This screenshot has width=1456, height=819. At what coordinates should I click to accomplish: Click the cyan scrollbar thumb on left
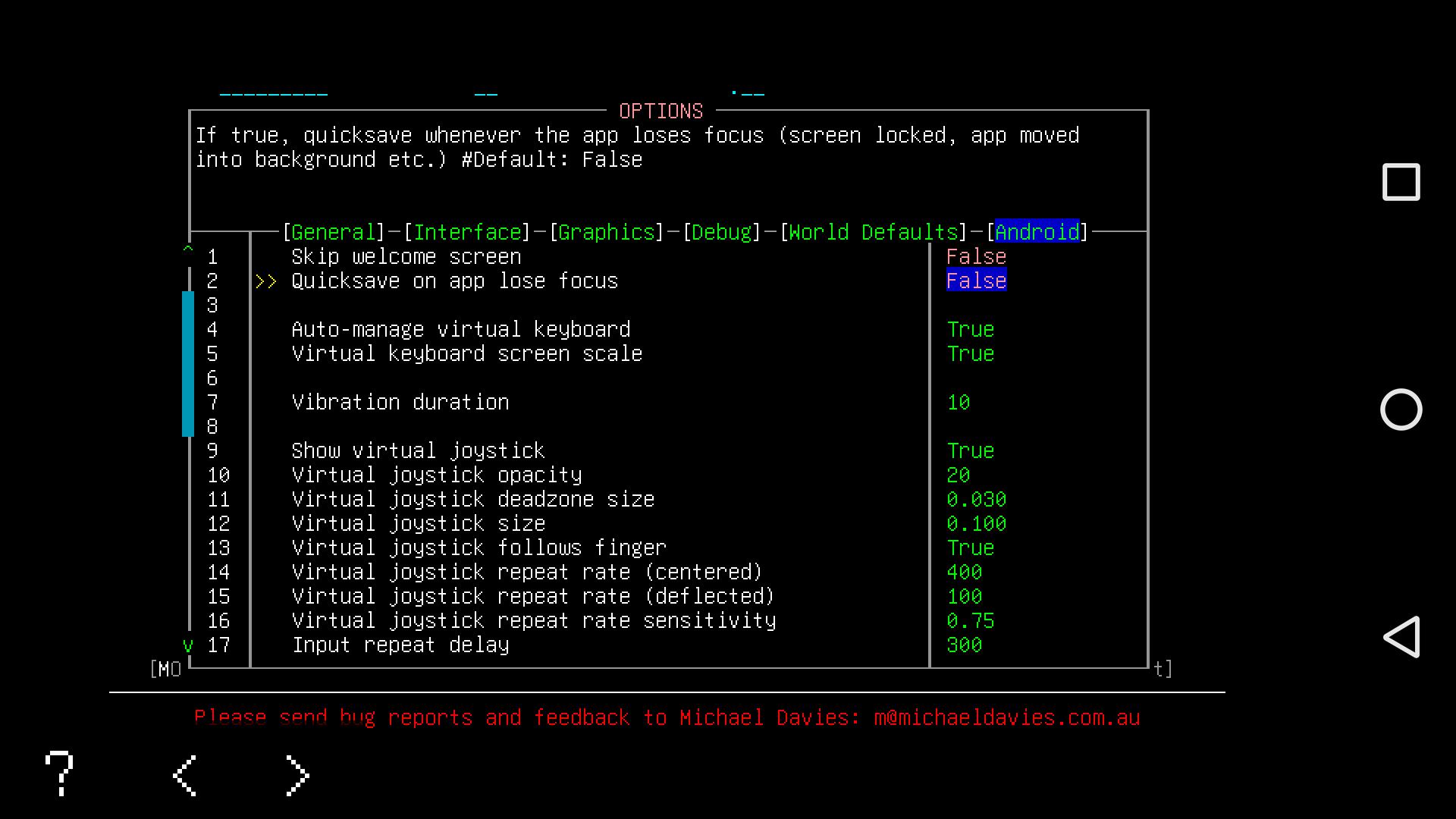188,364
